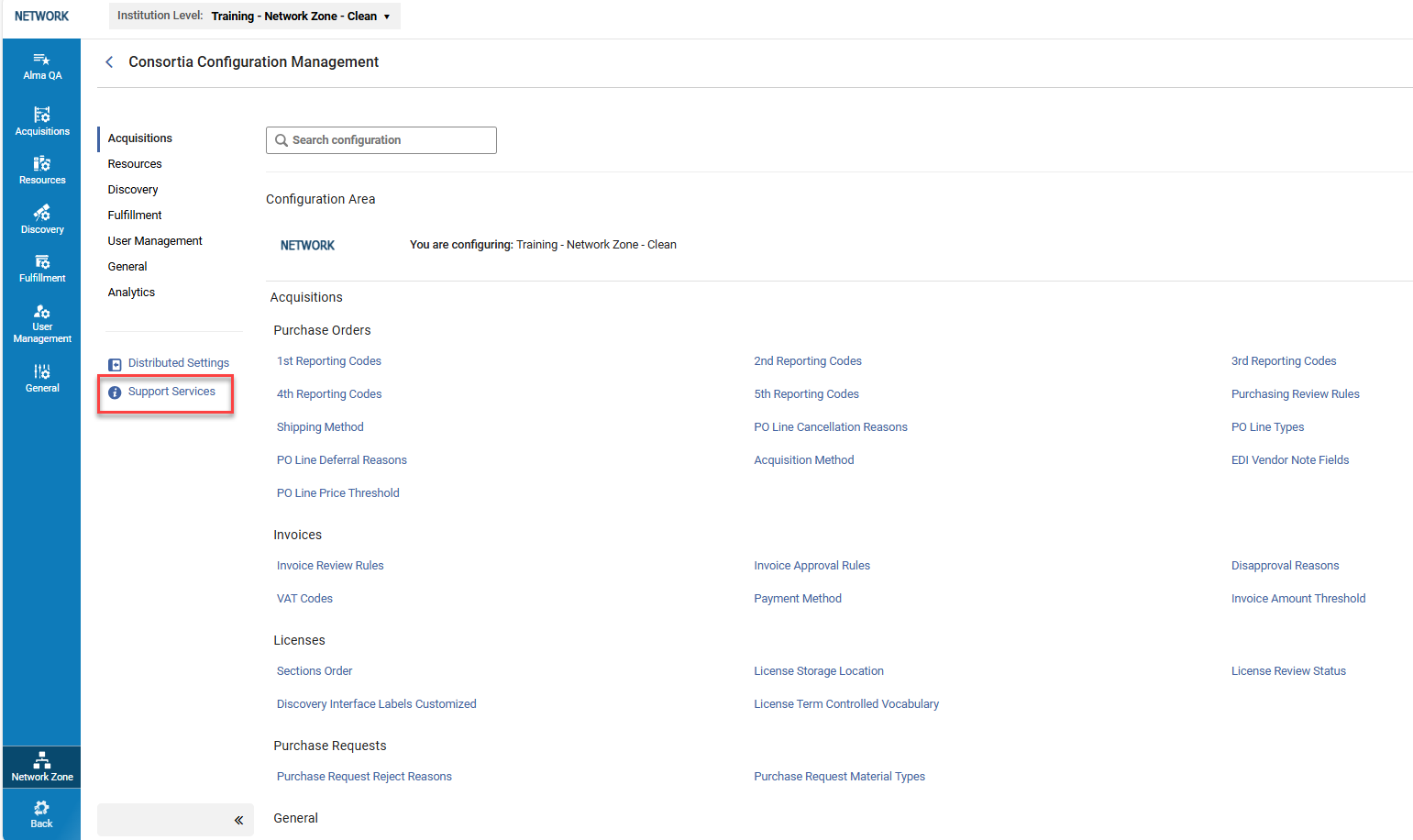Open Invoice Approval Rules link
The image size is (1413, 840).
pos(811,566)
